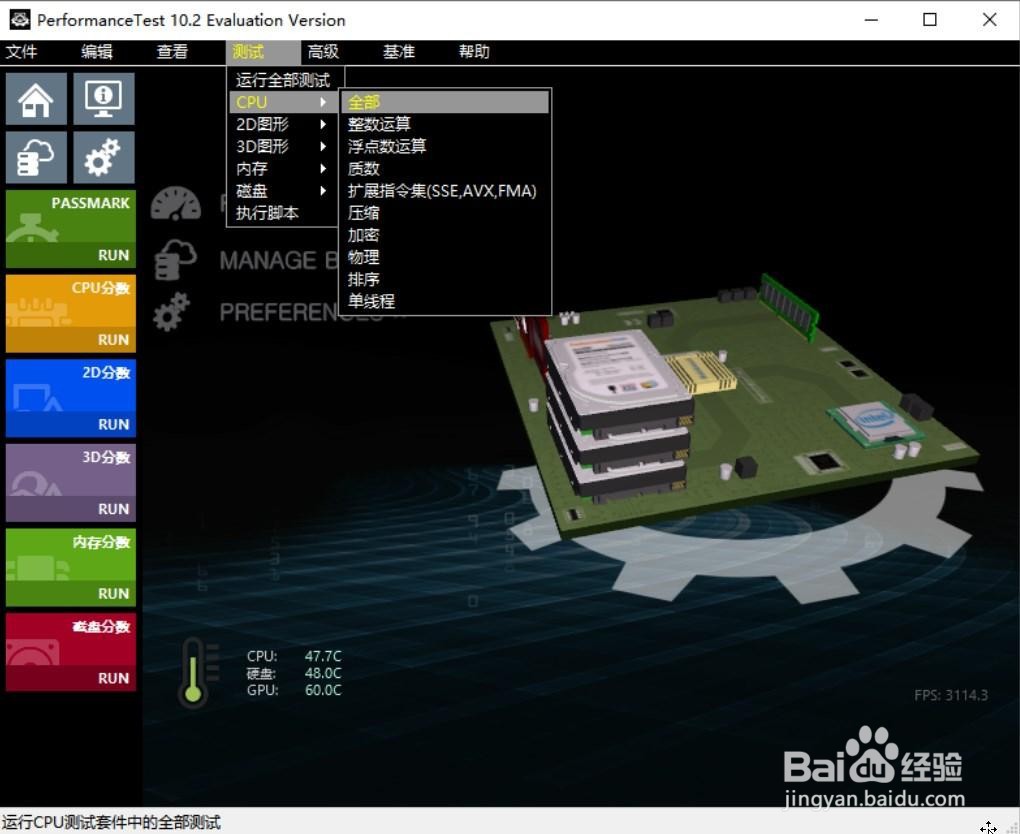Select 扩展指令集(SSE,AVX,FMA) test

click(446, 191)
